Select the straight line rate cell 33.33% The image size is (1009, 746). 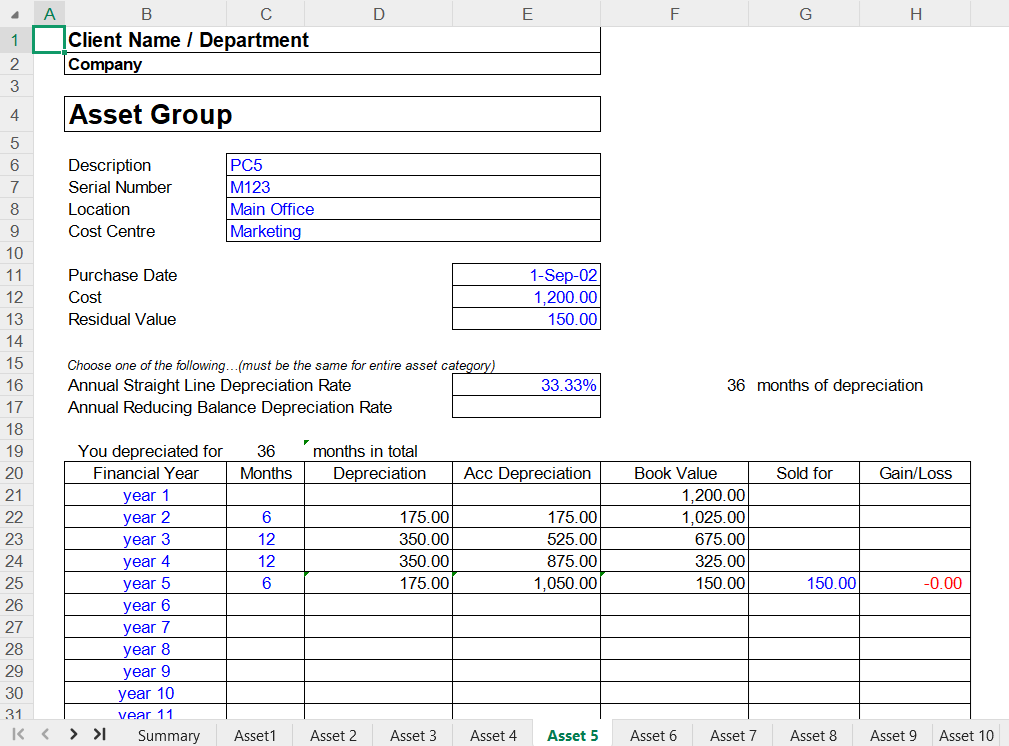pos(526,385)
